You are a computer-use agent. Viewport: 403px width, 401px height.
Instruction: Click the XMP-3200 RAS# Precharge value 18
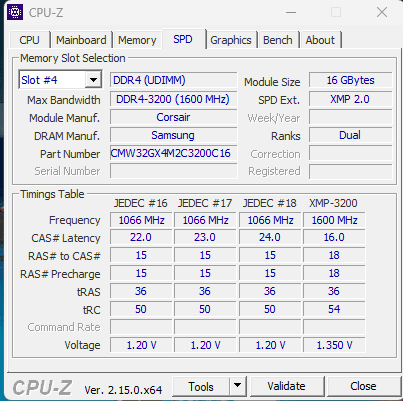coord(334,273)
